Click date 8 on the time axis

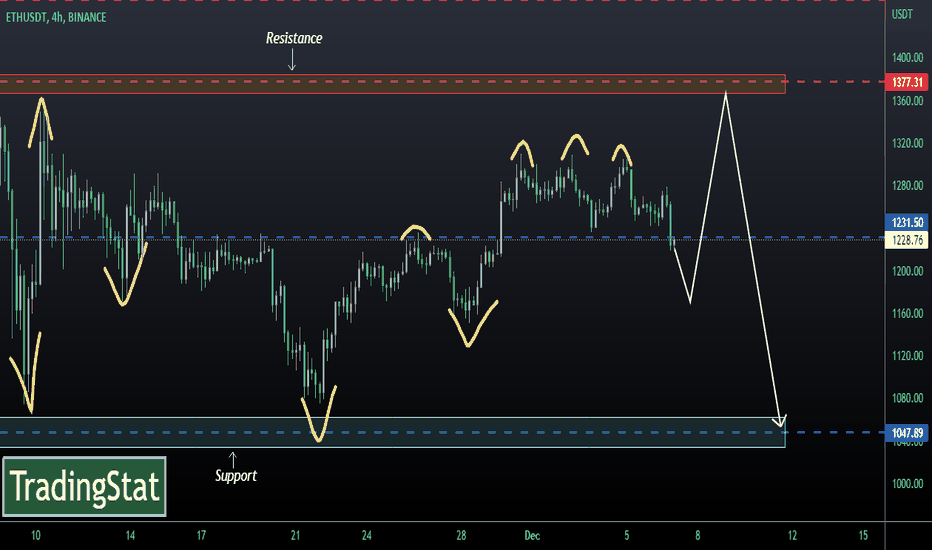[698, 536]
